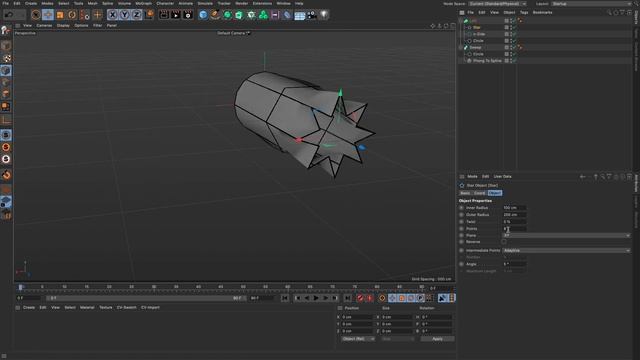Image resolution: width=640 pixels, height=360 pixels.
Task: Open the Deformer bend icon
Action: coord(287,15)
